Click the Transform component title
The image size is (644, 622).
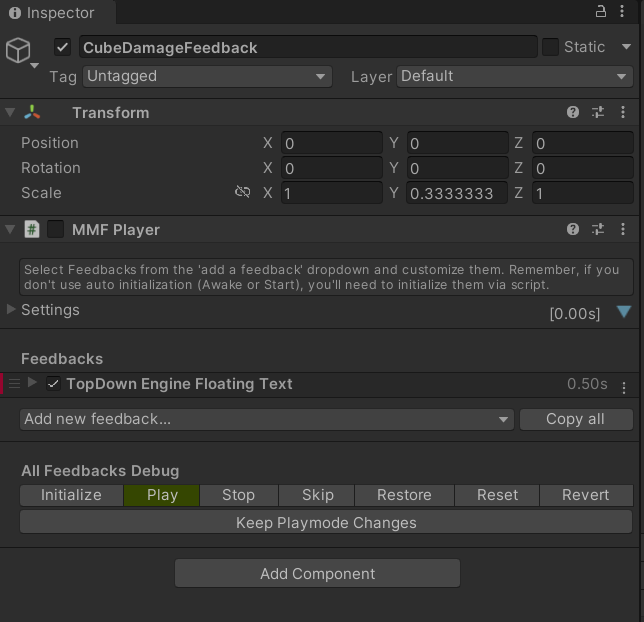(x=111, y=113)
